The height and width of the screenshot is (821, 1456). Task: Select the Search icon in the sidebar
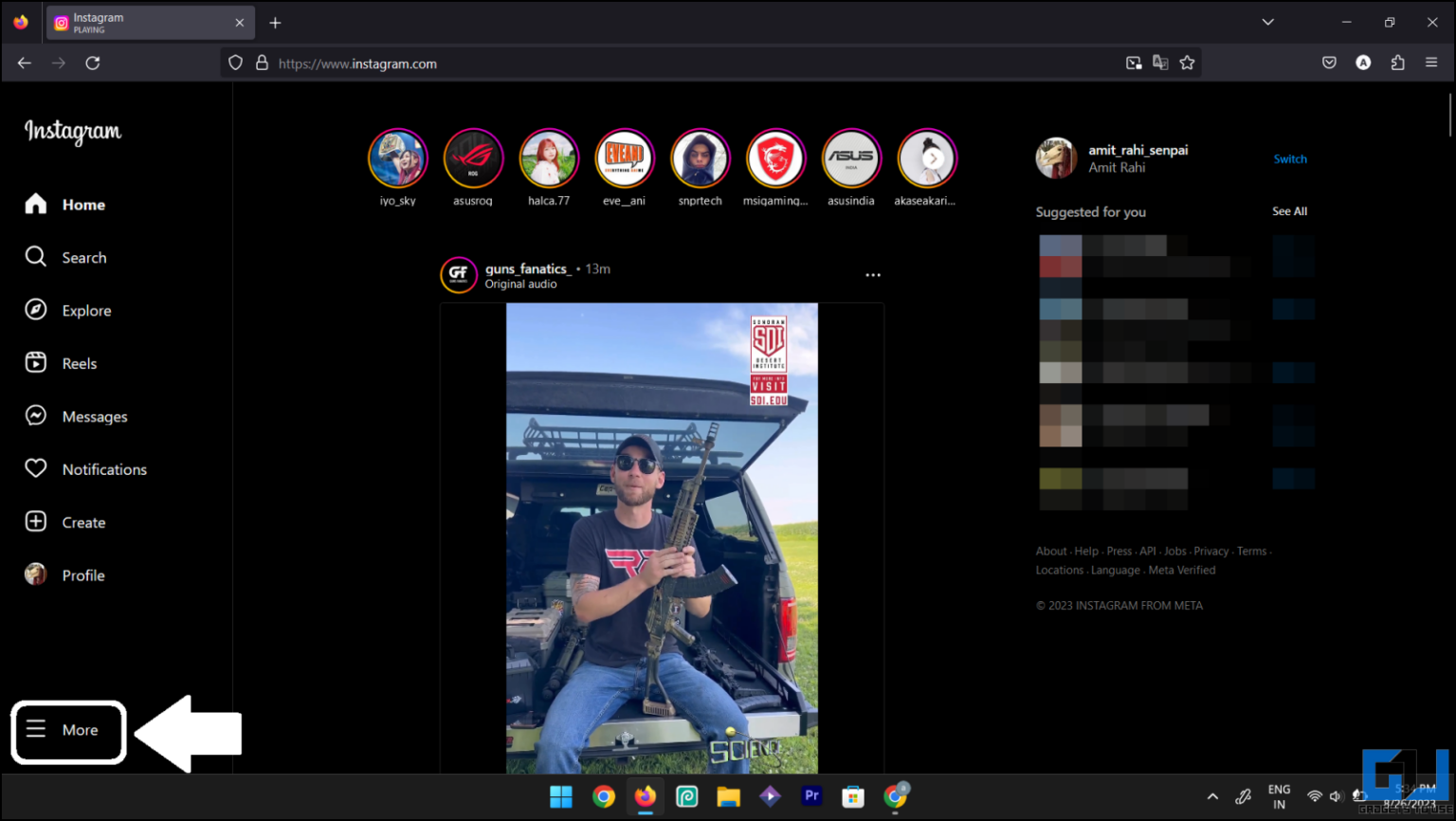(35, 257)
